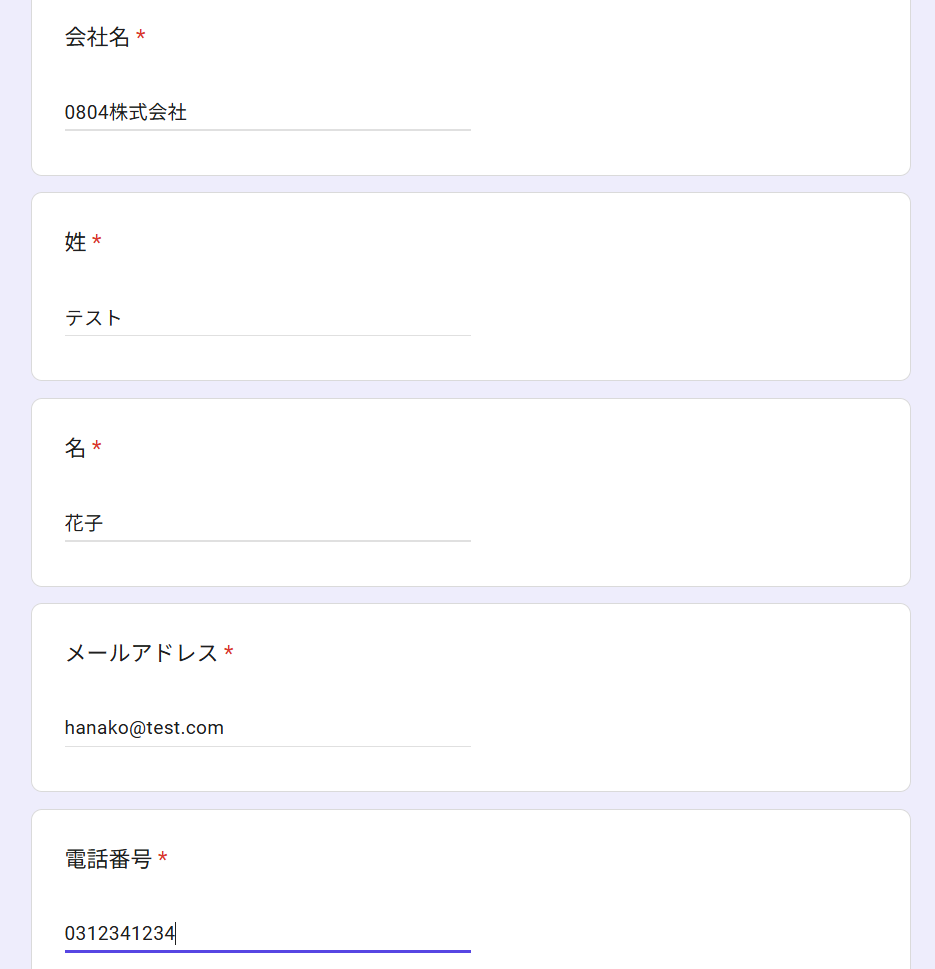
Task: Click the required asterisk next to 姓
Action: point(96,240)
